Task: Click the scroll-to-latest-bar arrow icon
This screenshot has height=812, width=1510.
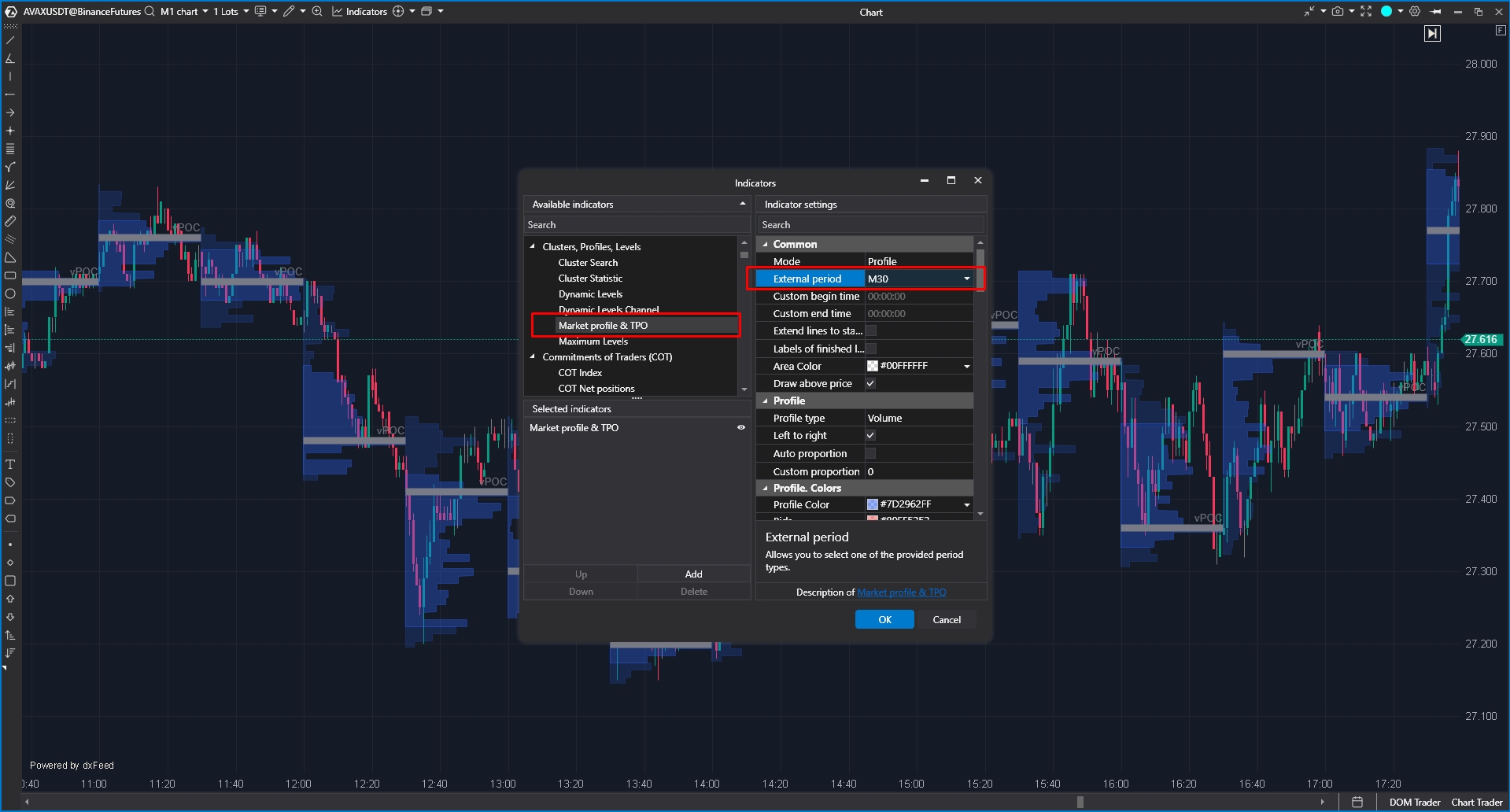Action: [x=1432, y=34]
